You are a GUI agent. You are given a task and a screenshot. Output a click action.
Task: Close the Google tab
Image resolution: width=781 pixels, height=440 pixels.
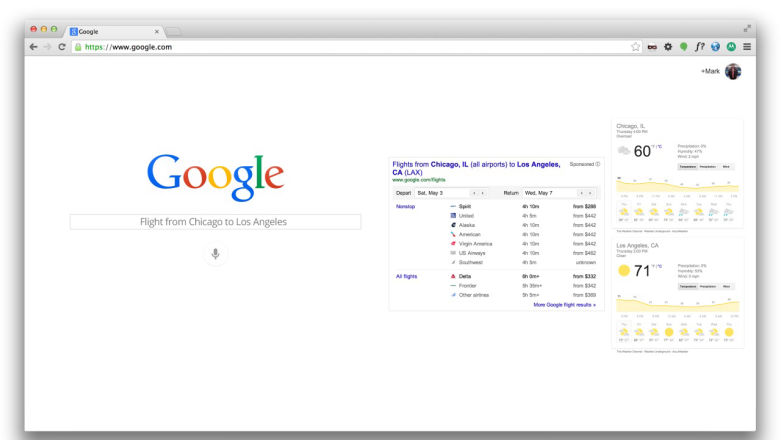point(156,31)
